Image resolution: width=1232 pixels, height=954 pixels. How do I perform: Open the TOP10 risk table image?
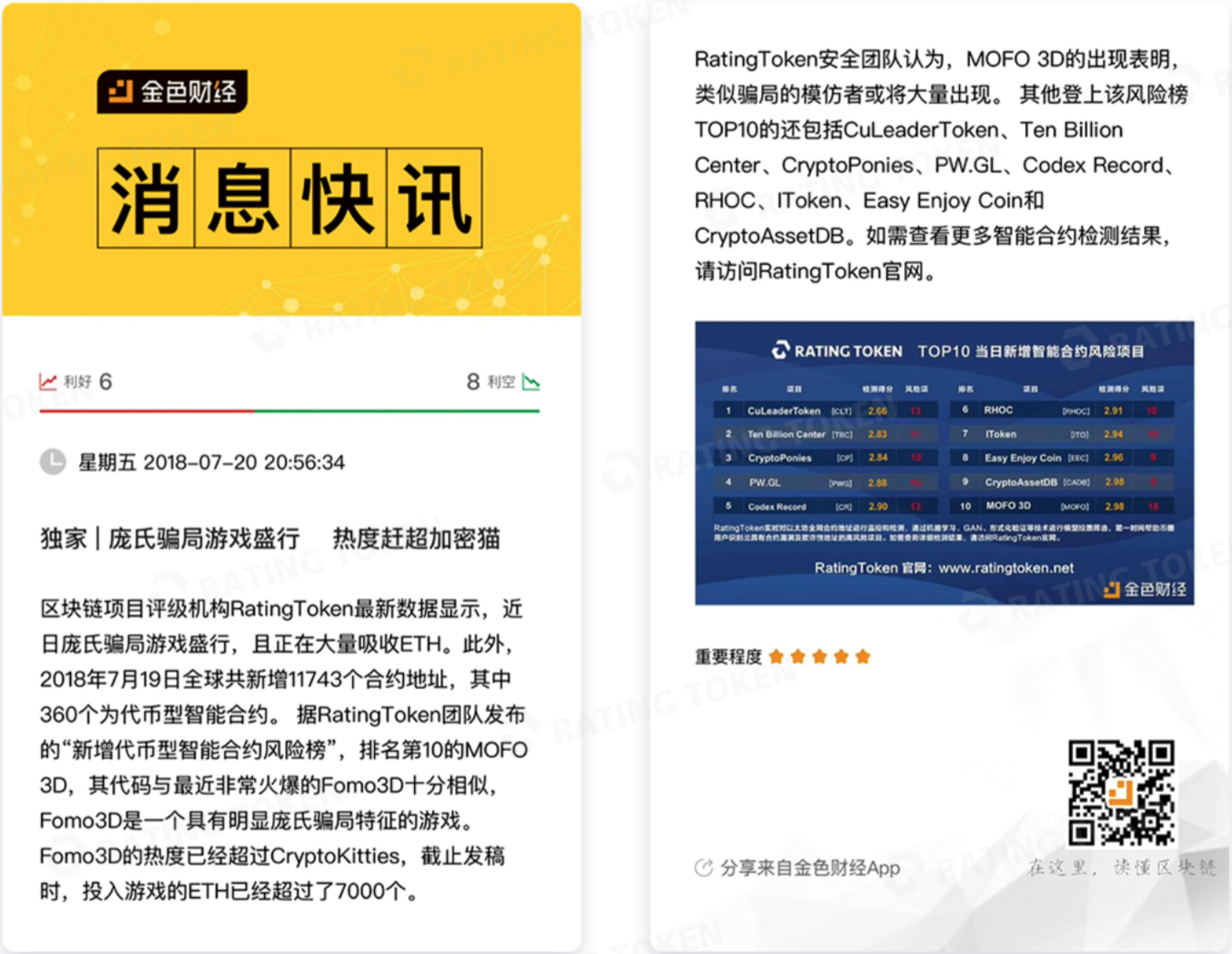tap(944, 462)
